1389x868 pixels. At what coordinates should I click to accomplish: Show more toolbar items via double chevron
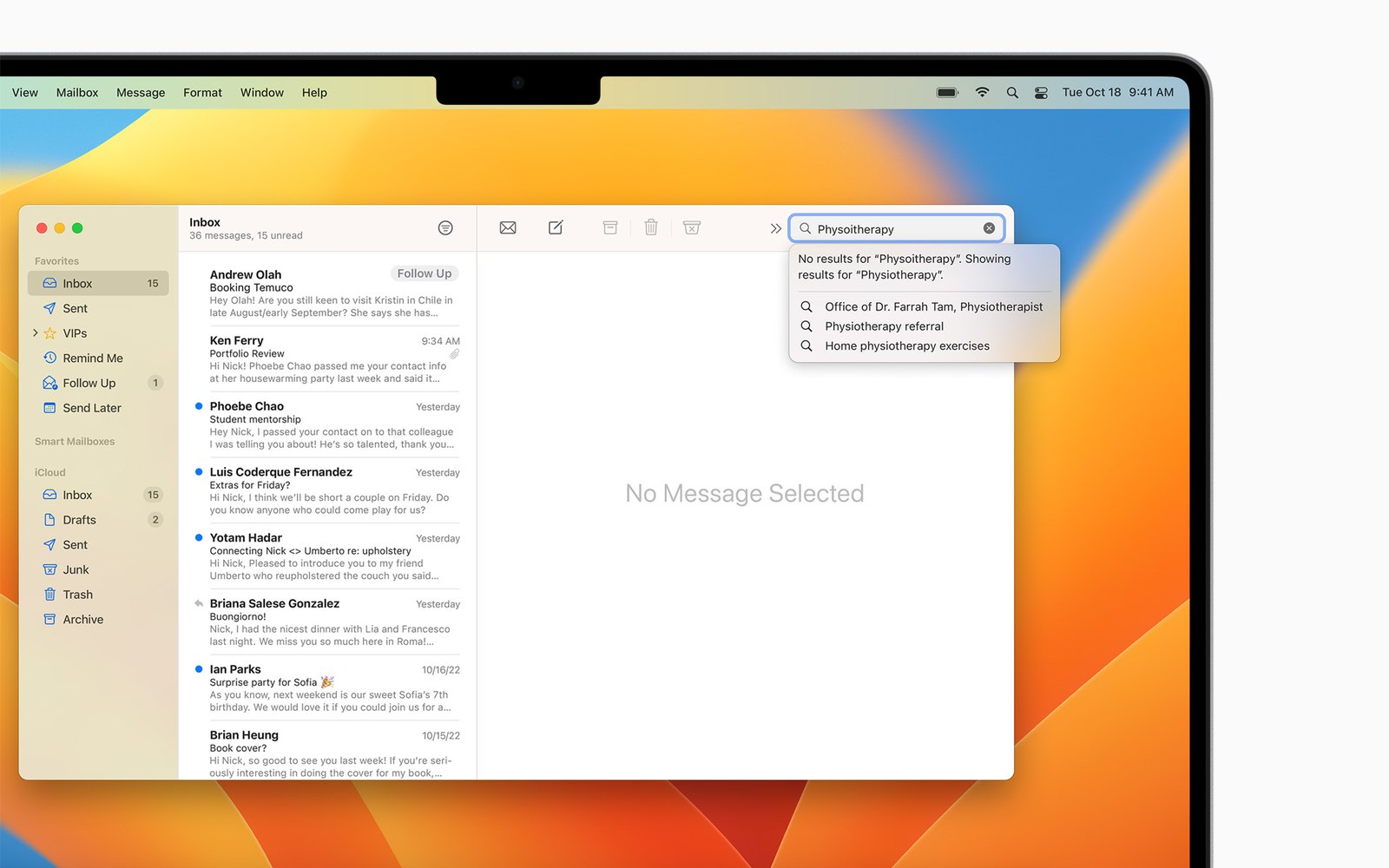coord(776,228)
